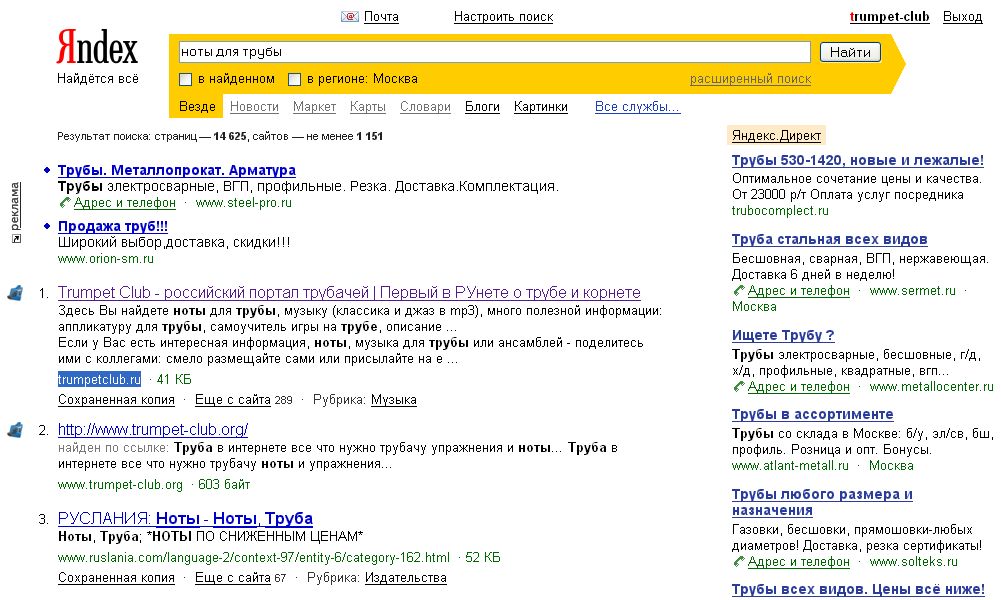Viewport: 1001px width, 600px height.
Task: Click the icon next to trumpet-club.org result
Action: (13, 430)
